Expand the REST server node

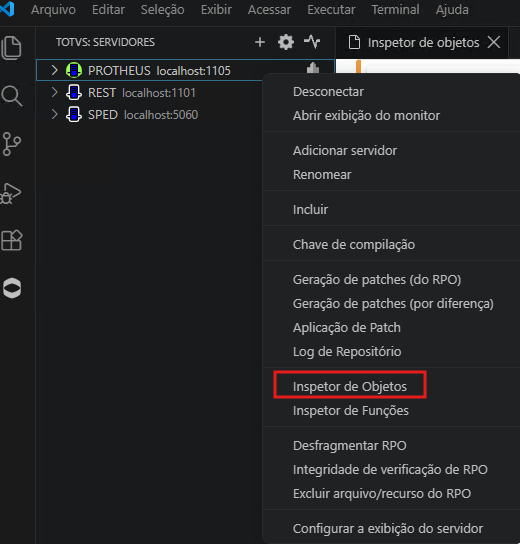coord(54,92)
